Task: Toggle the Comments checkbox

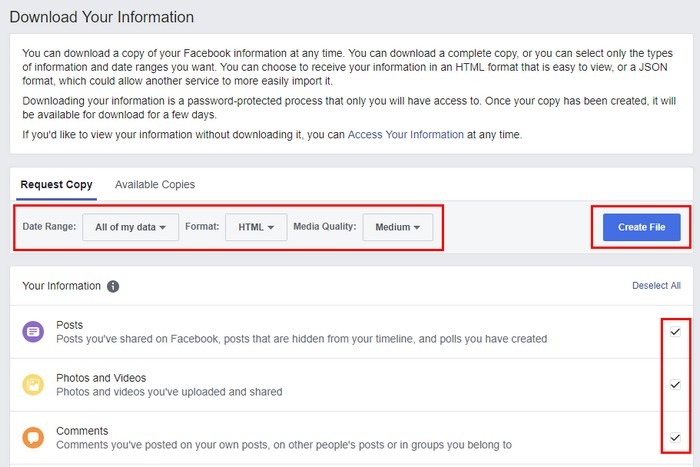Action: click(675, 438)
